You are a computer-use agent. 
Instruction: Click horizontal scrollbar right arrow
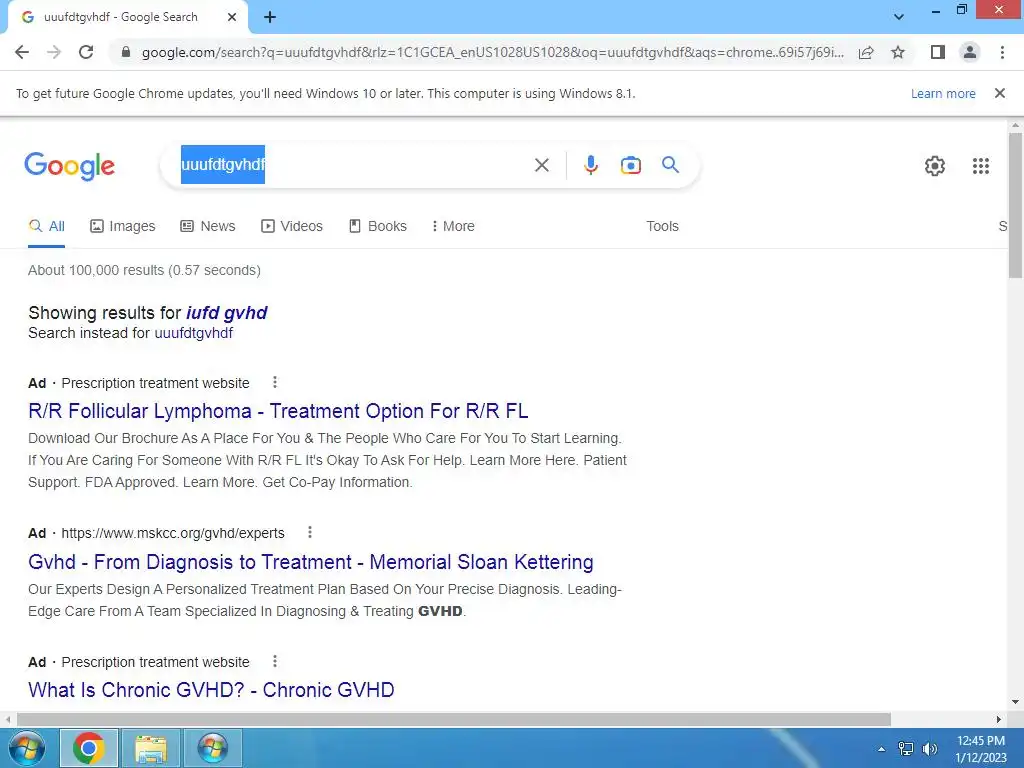pyautogui.click(x=999, y=719)
